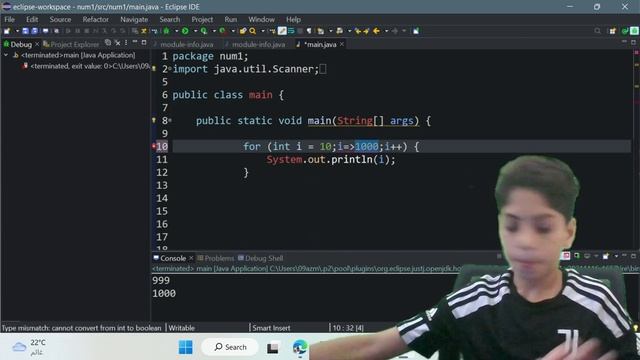Toggle Word Wrap toolbar icon

[291, 31]
